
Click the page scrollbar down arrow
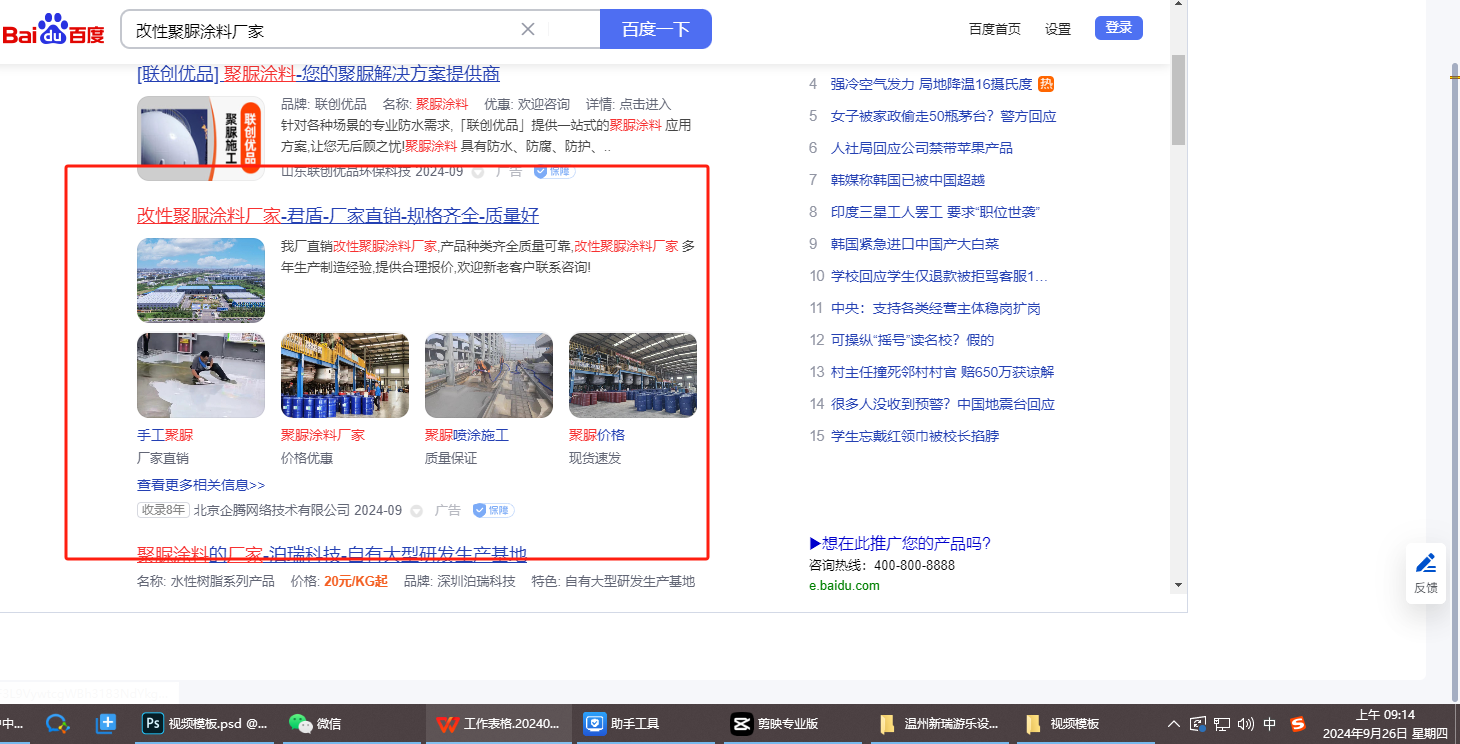(x=1178, y=585)
